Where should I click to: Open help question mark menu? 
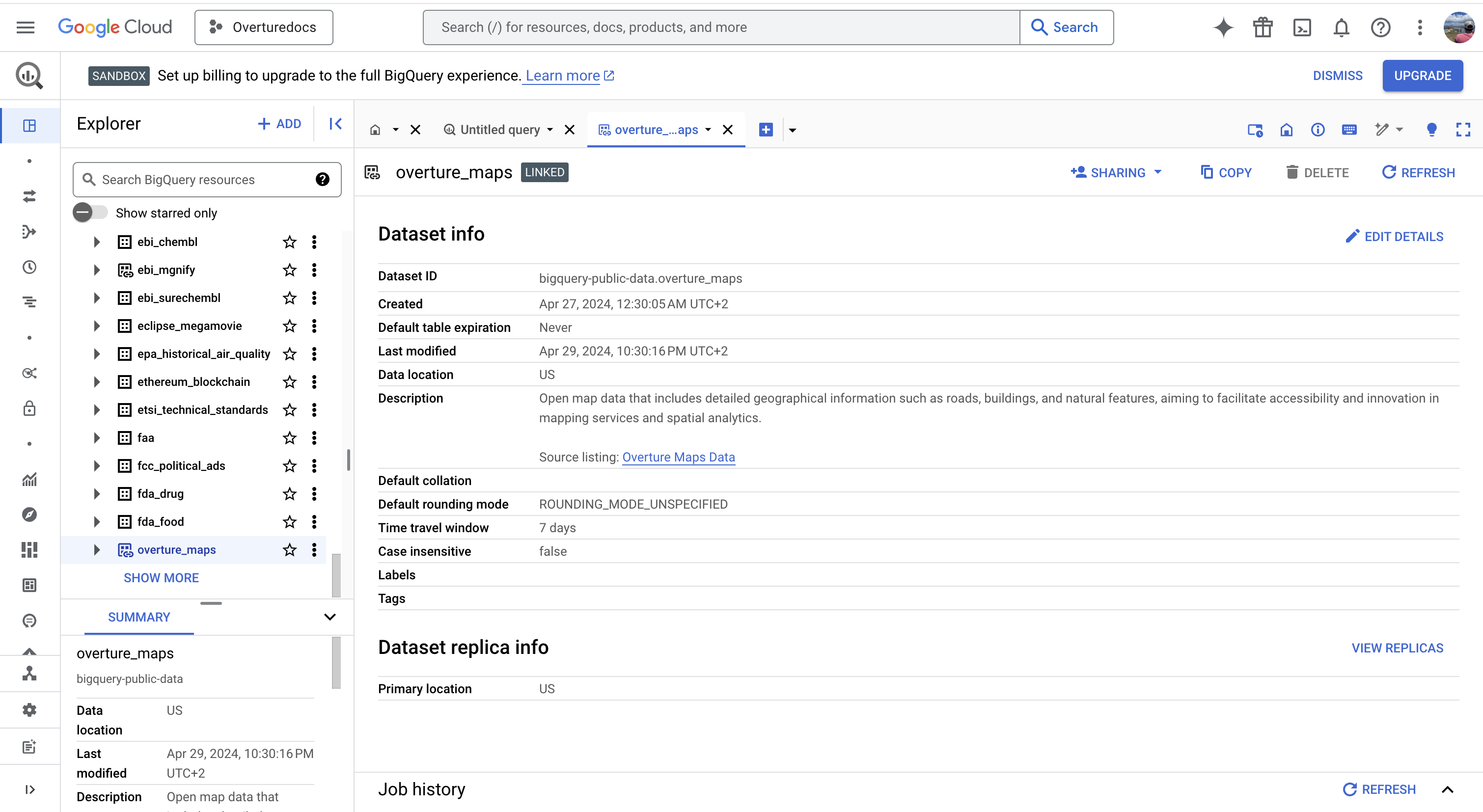coord(1380,27)
